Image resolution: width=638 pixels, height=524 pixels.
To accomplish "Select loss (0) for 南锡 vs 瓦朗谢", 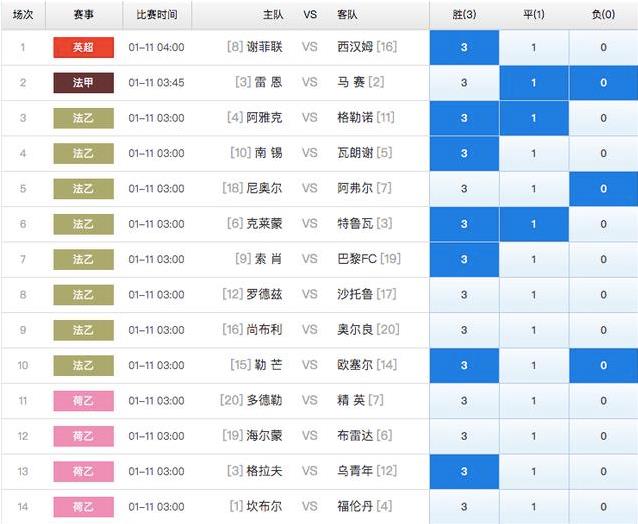I will pyautogui.click(x=603, y=154).
